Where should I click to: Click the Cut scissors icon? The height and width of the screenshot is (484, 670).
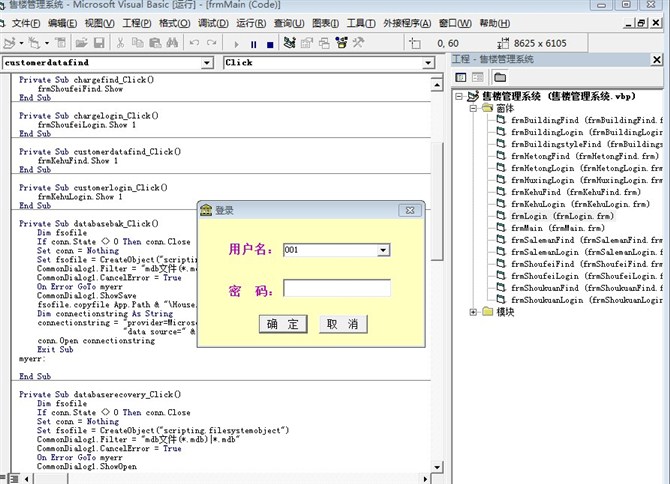pos(120,43)
